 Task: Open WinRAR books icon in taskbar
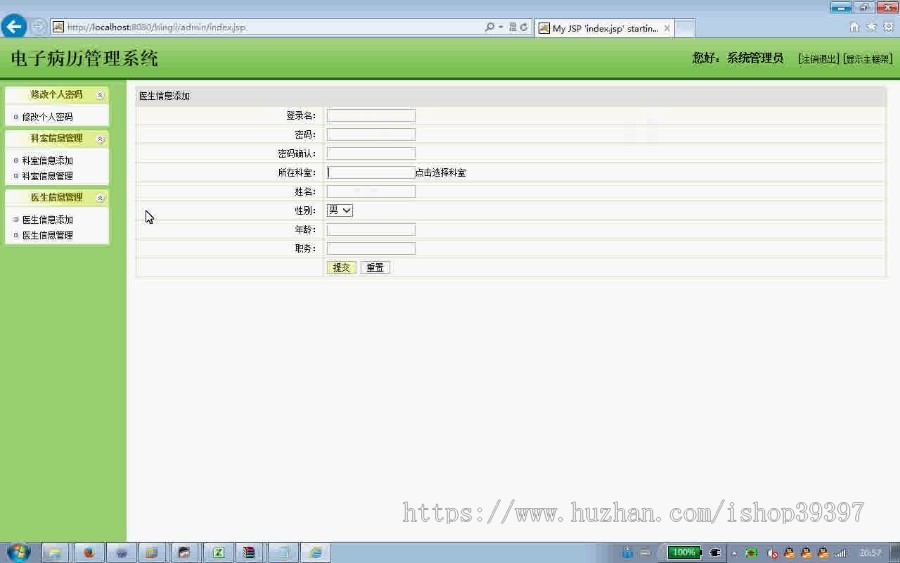pyautogui.click(x=249, y=553)
